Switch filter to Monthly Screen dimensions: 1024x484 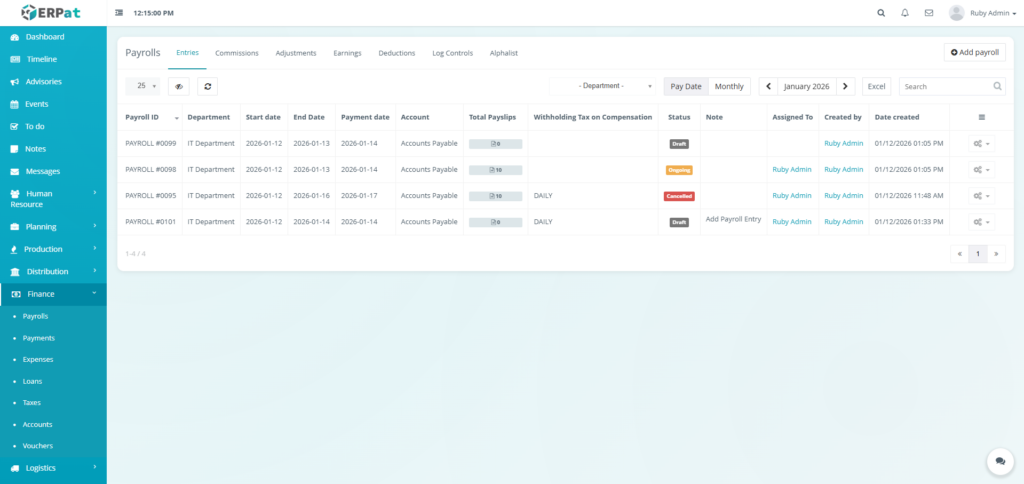point(729,87)
